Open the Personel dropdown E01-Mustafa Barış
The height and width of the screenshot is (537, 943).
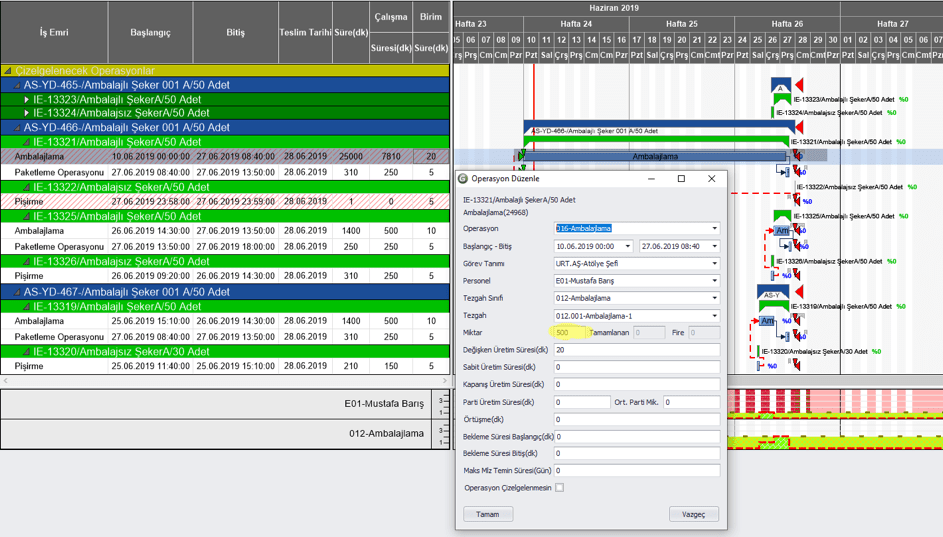(714, 281)
